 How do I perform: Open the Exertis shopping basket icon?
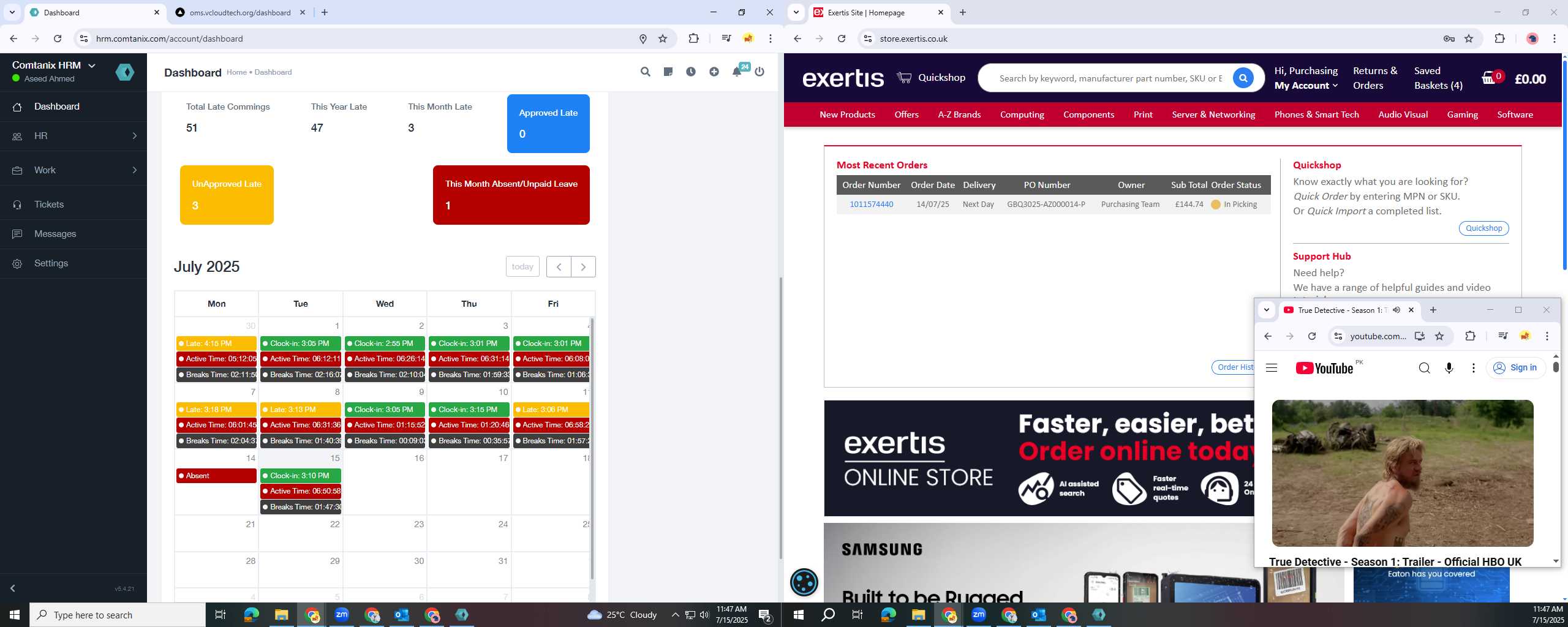[x=1490, y=78]
